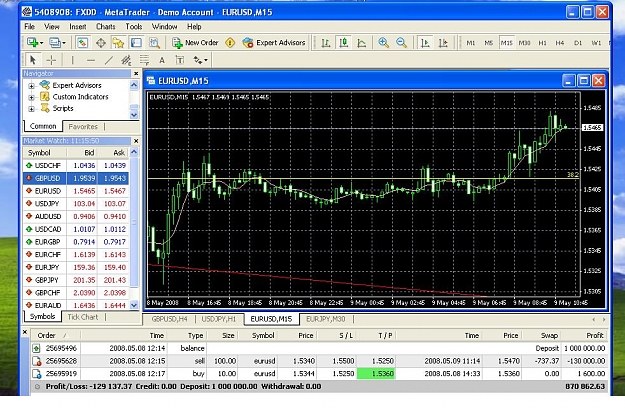Expand the Scripts tree node
Screen dimensions: 625x408
pyautogui.click(x=31, y=109)
